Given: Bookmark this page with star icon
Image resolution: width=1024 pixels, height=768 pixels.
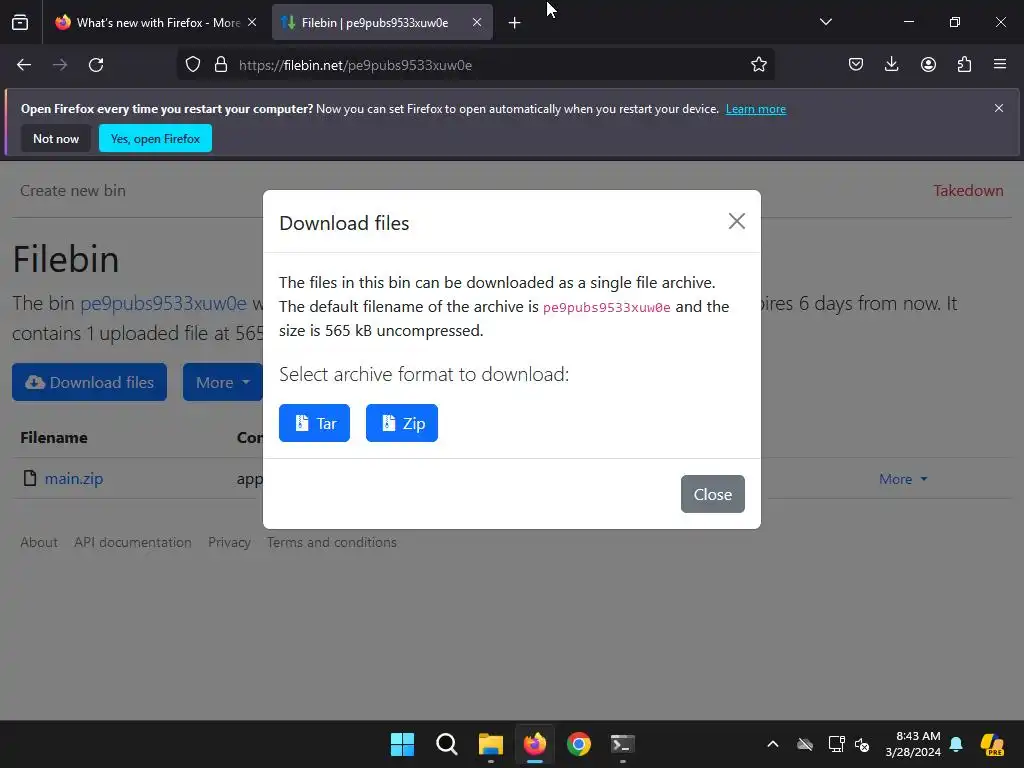Looking at the screenshot, I should click(x=758, y=65).
